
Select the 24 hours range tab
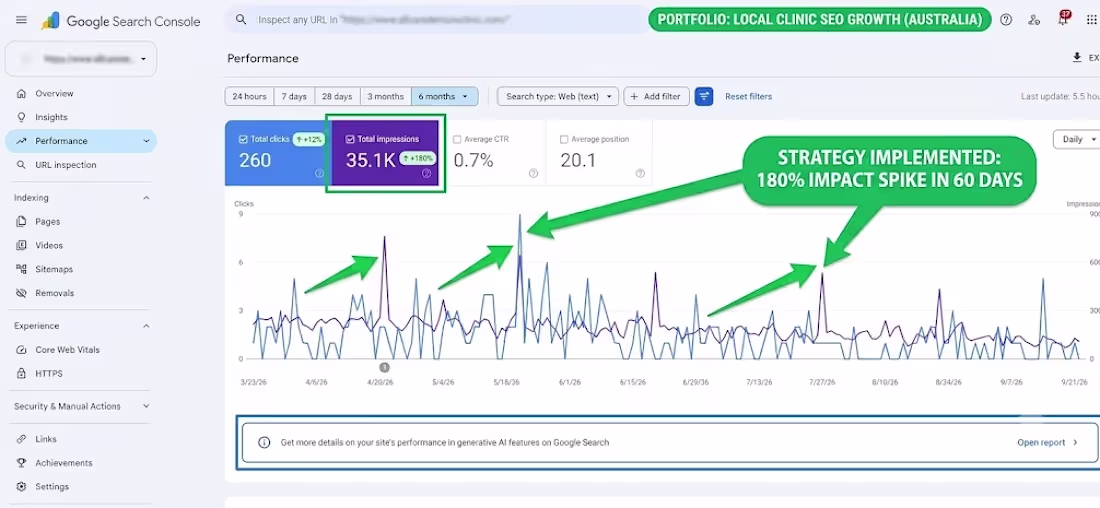click(249, 96)
